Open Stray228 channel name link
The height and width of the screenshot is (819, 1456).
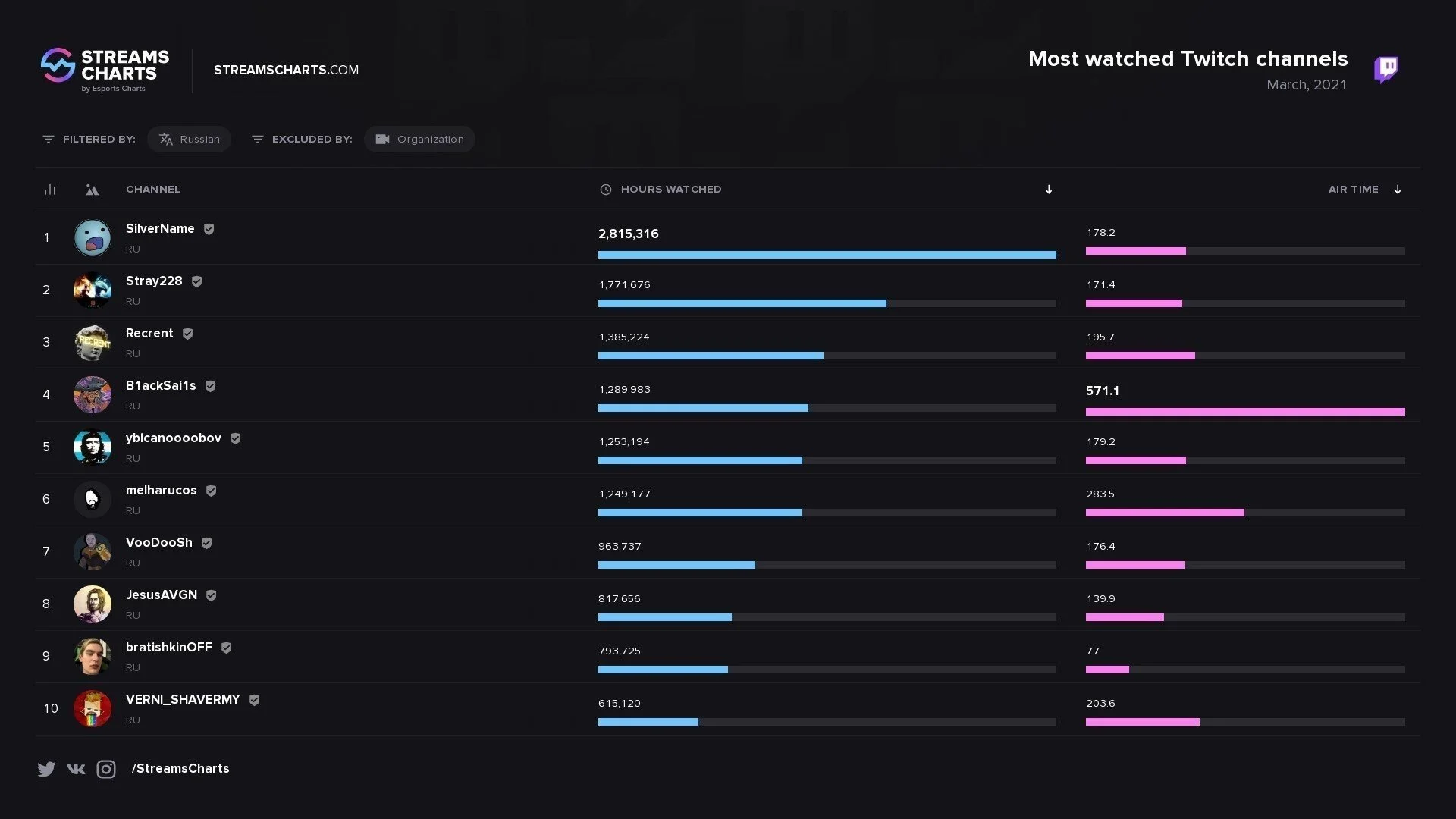click(154, 281)
